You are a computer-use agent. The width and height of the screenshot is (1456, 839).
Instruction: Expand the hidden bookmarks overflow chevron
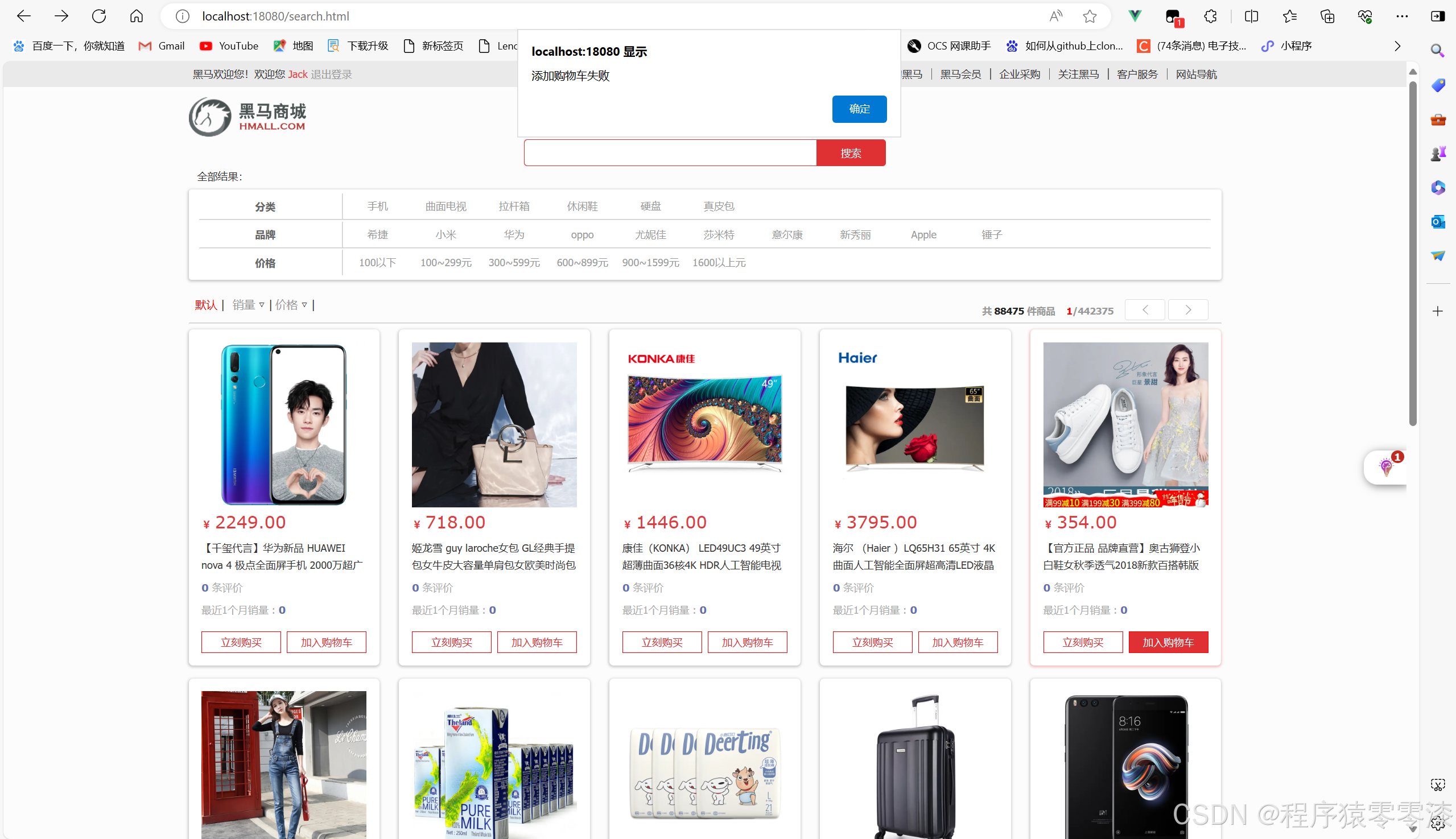1397,46
